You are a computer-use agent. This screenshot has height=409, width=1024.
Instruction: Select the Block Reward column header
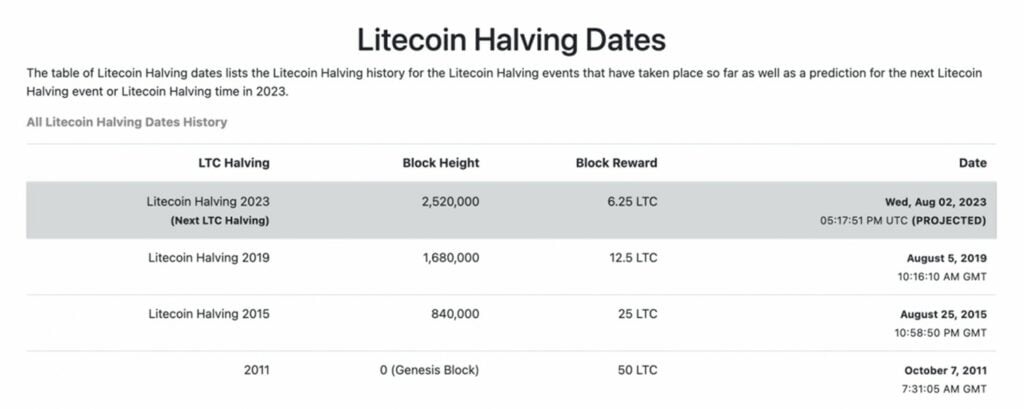point(616,163)
